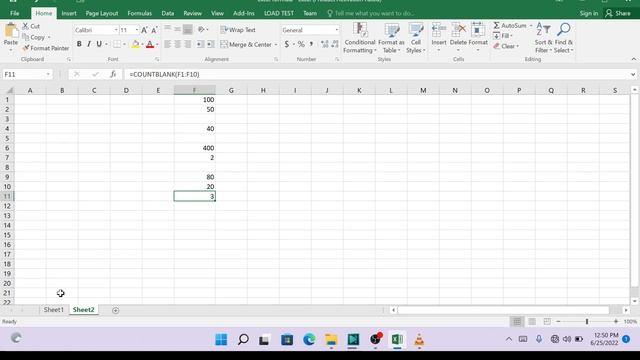Click the formula bar showing COUNTBLANK

tap(376, 74)
